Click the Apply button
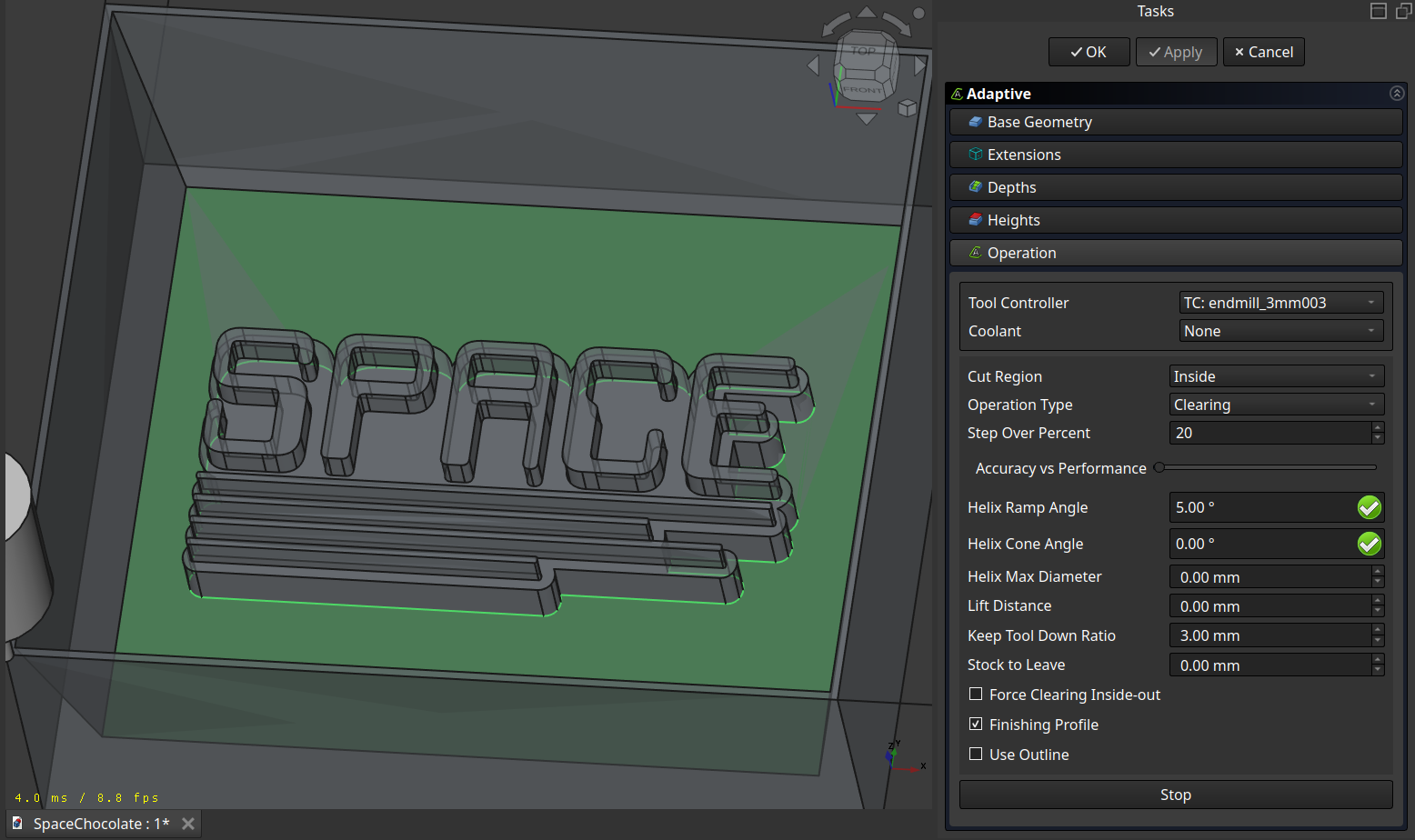 (x=1176, y=52)
